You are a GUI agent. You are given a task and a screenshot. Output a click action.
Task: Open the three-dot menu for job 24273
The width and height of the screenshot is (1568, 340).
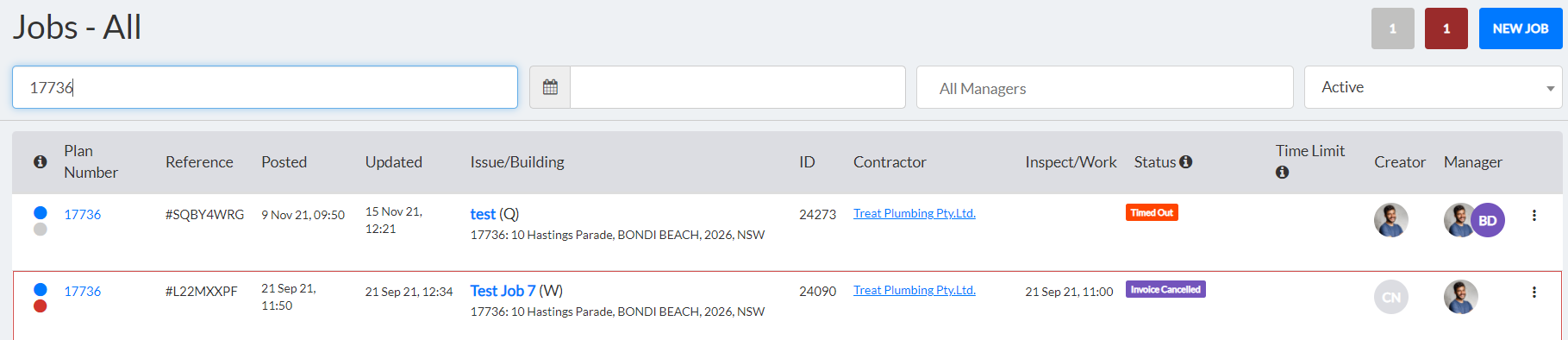(x=1534, y=216)
